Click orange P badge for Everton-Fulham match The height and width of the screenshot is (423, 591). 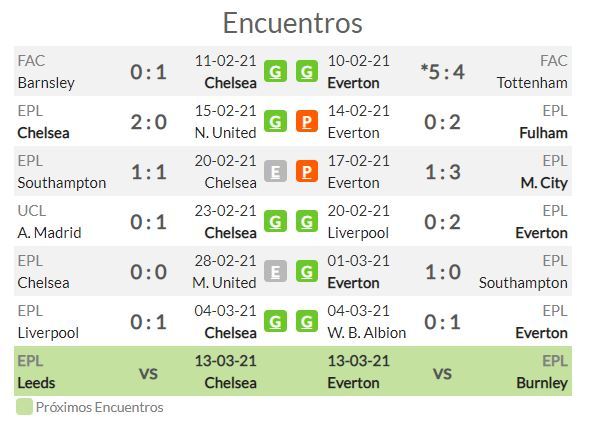point(306,121)
